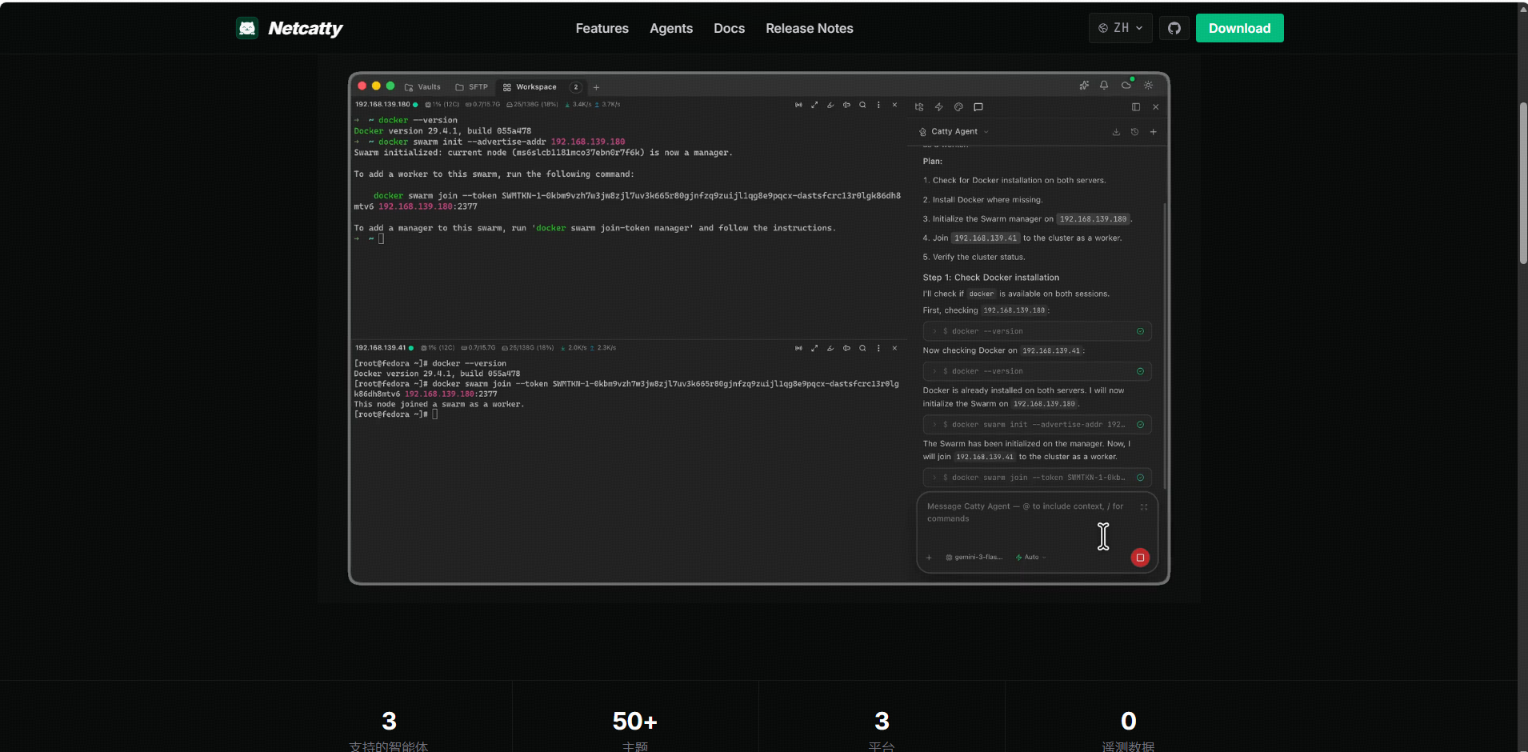Image resolution: width=1528 pixels, height=752 pixels.
Task: Expand first docker --version command block
Action: pyautogui.click(x=1037, y=331)
